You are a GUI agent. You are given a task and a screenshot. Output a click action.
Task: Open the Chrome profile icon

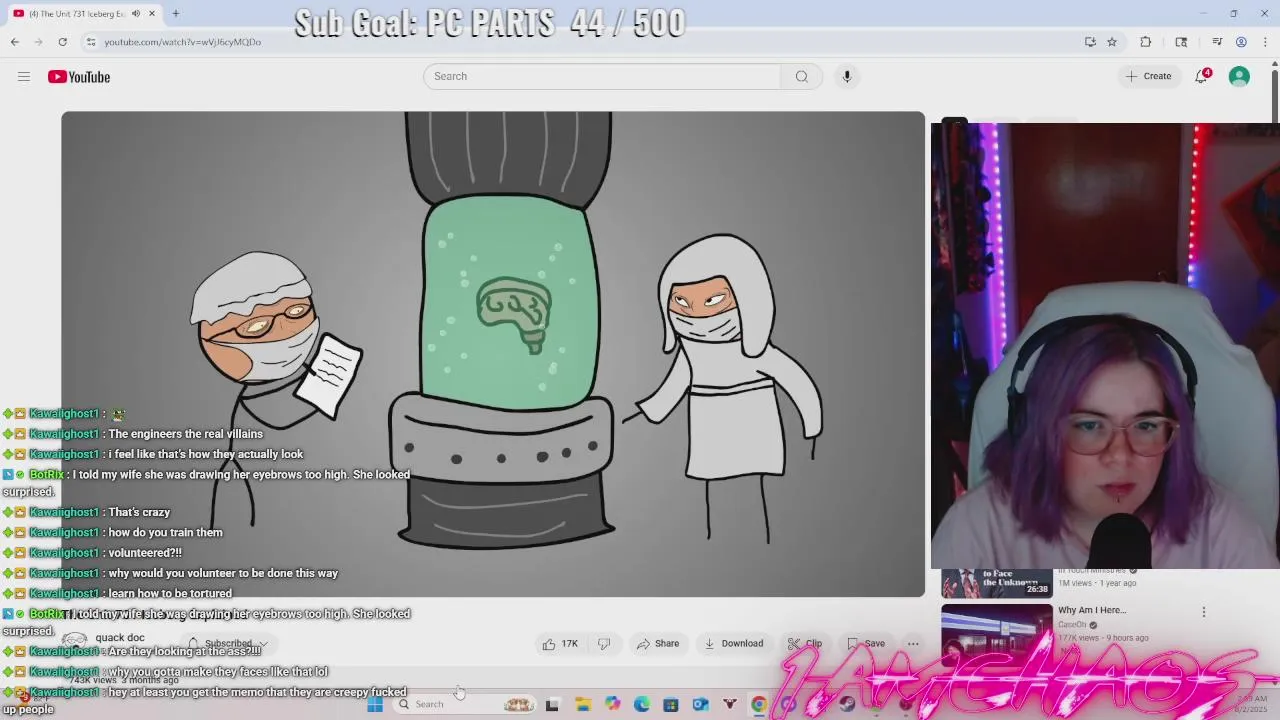click(1241, 42)
